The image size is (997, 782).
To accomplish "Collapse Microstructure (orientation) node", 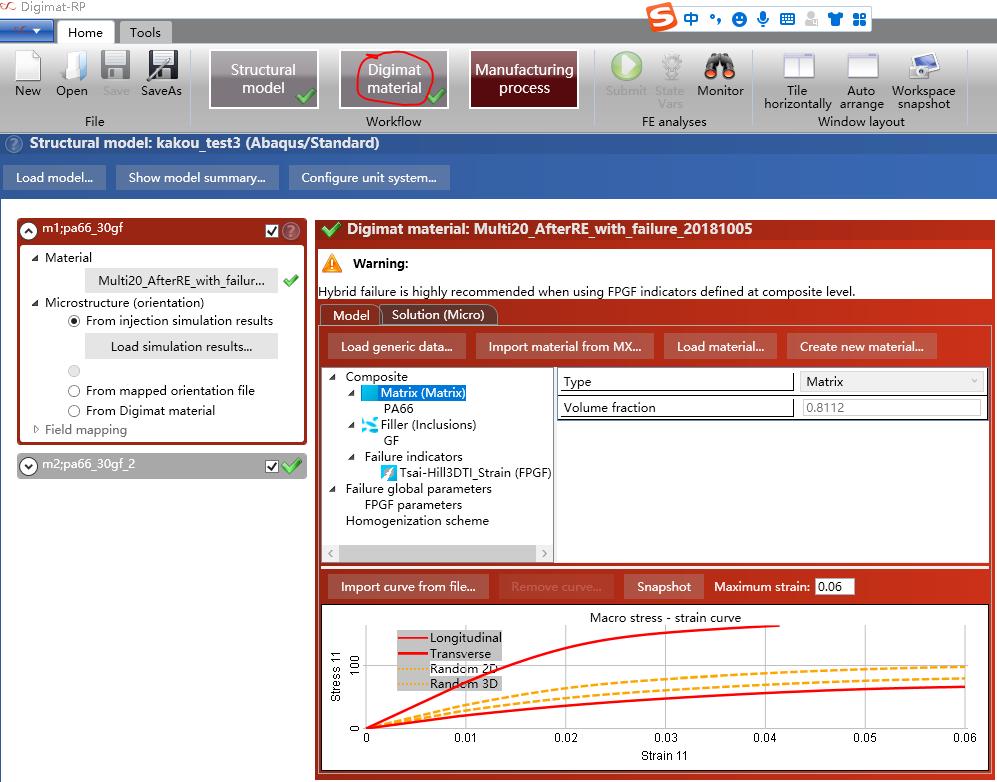I will coord(35,303).
